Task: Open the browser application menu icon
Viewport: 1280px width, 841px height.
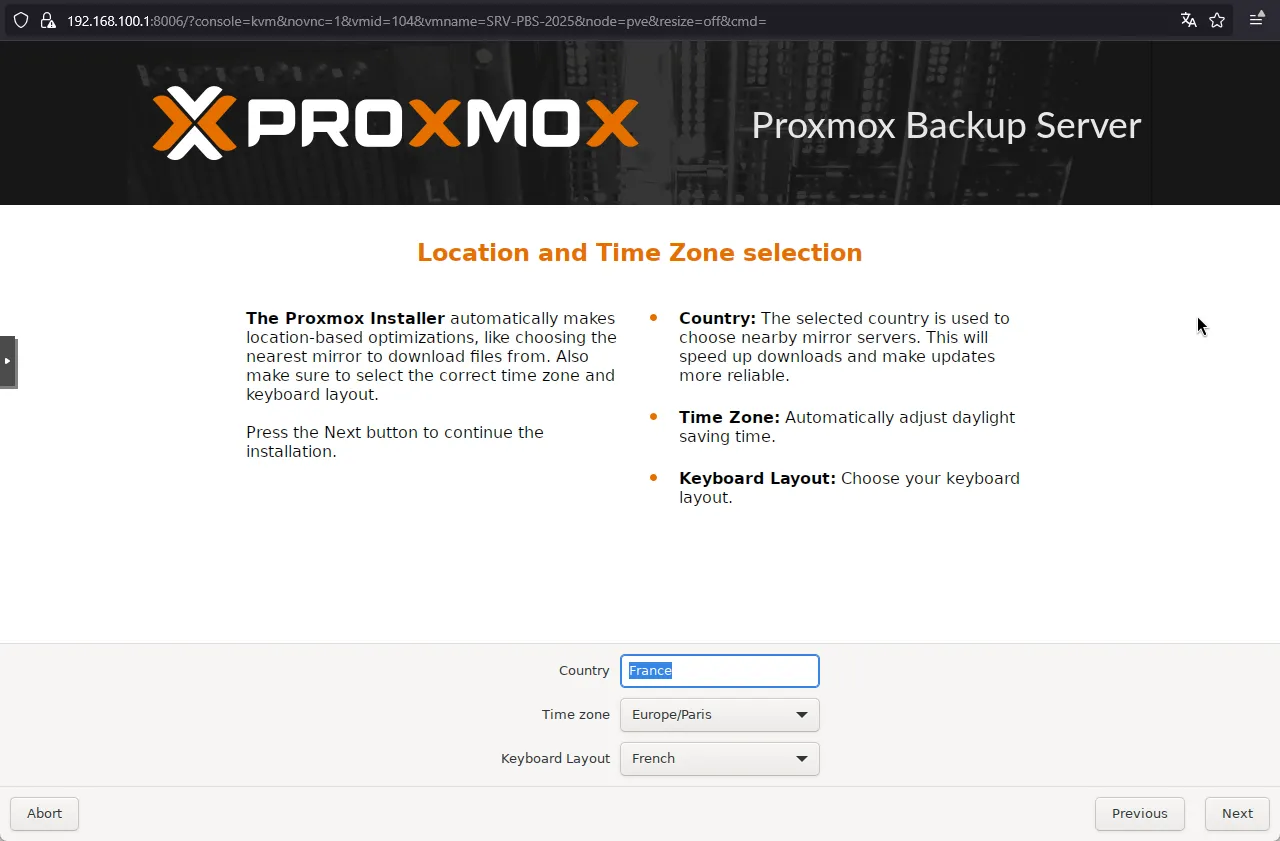Action: tap(1257, 20)
